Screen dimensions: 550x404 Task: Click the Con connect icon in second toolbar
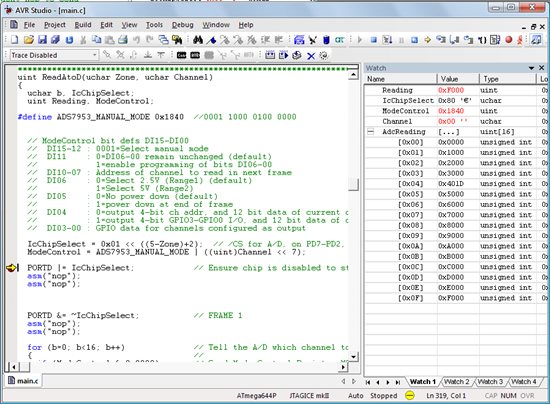click(x=181, y=55)
